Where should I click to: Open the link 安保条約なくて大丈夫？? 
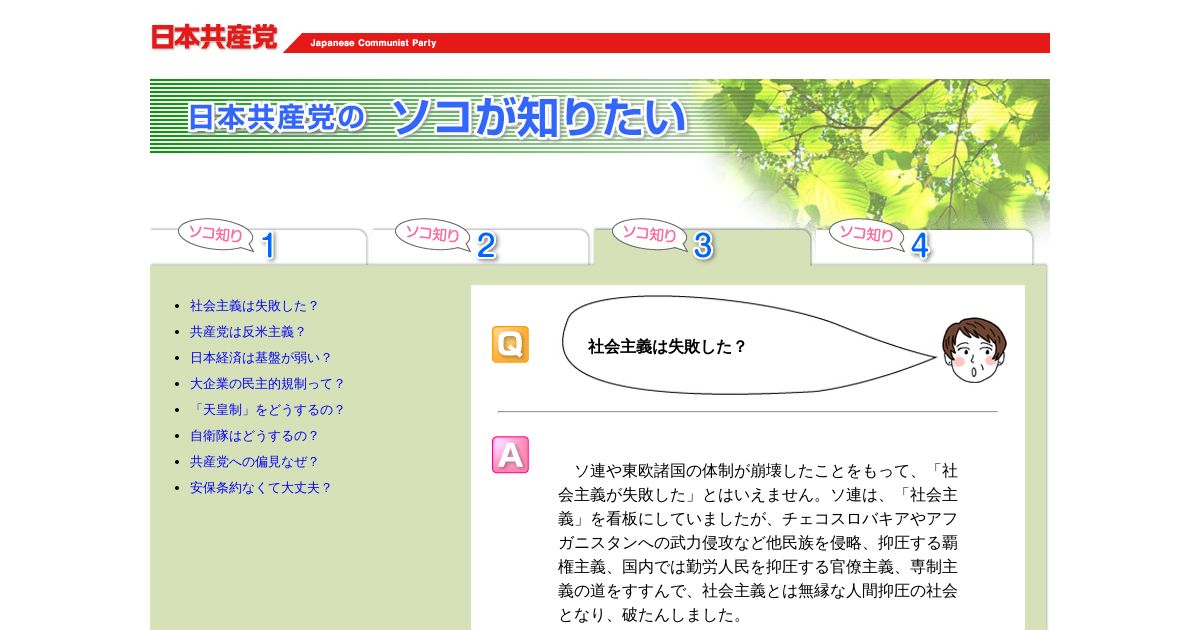coord(260,488)
